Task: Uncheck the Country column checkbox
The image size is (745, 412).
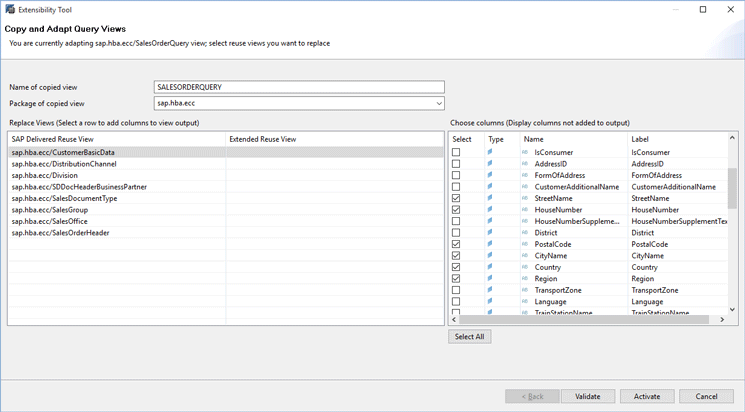Action: tap(457, 267)
